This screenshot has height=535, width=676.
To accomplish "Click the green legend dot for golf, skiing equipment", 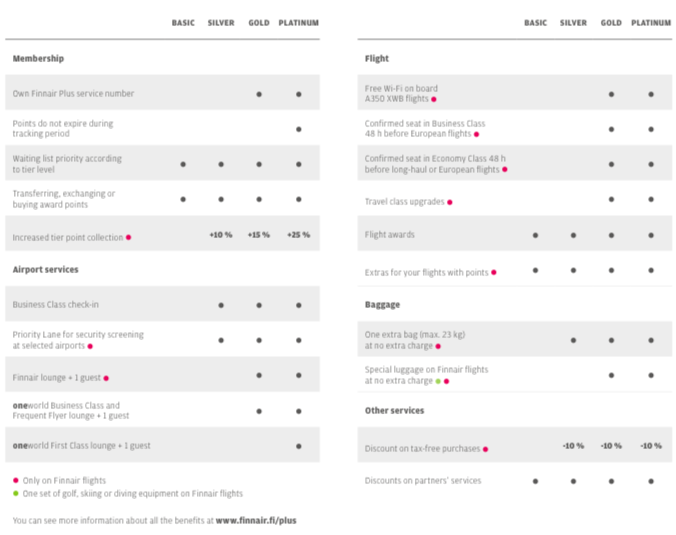I will tap(16, 493).
